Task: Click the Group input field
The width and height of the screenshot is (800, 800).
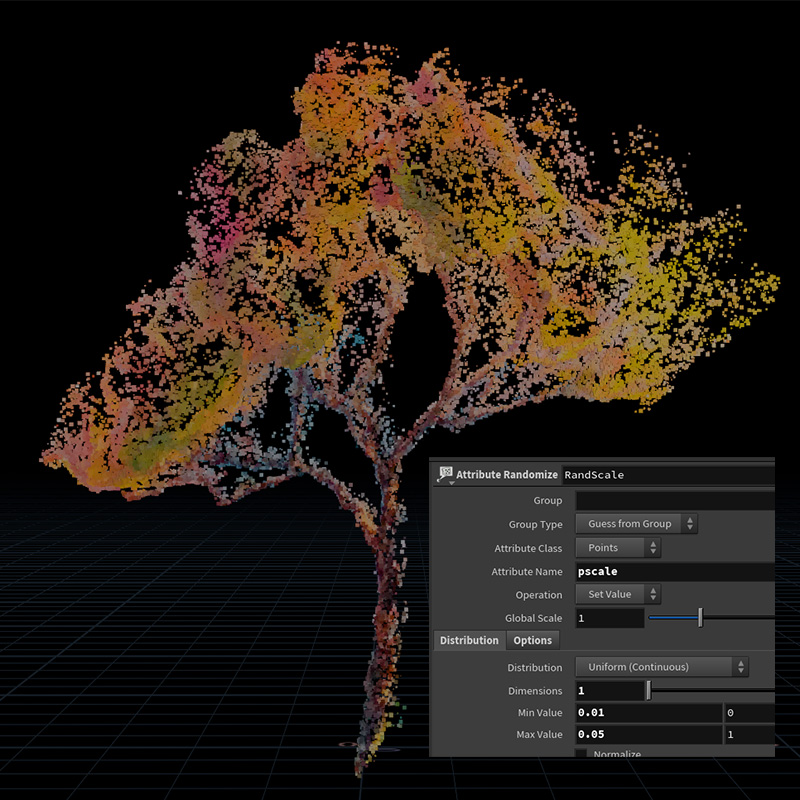Action: pos(674,500)
